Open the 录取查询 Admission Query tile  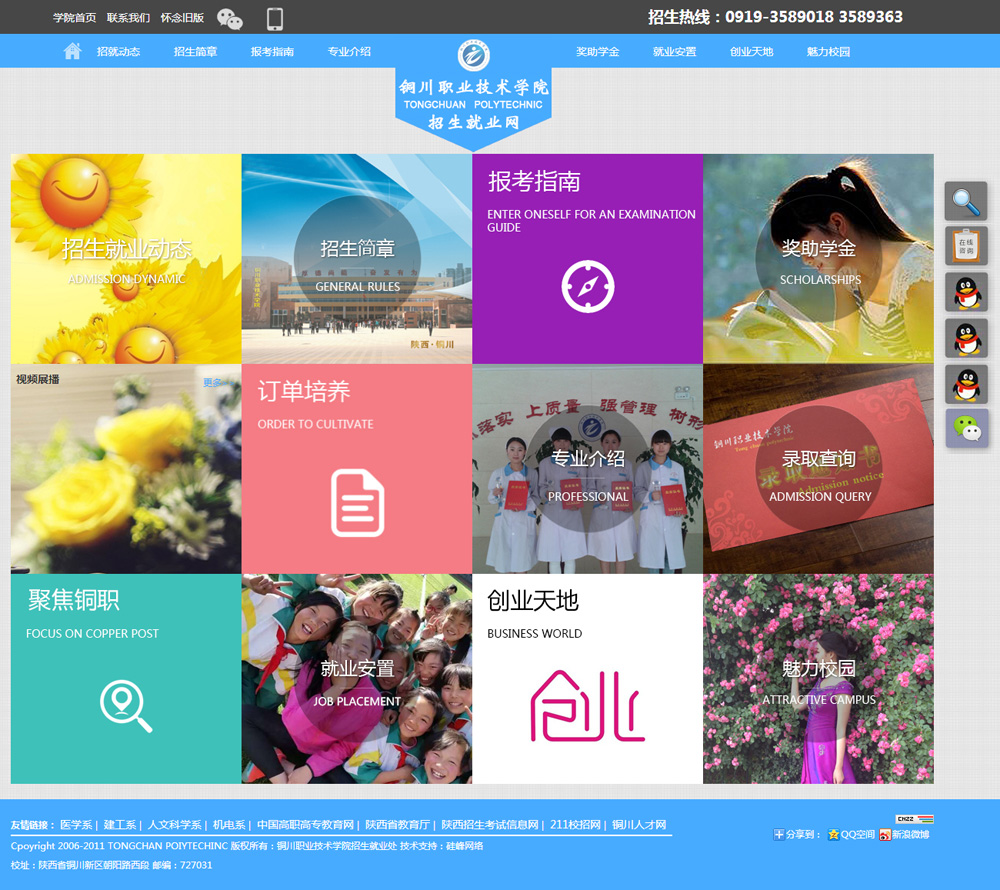818,469
